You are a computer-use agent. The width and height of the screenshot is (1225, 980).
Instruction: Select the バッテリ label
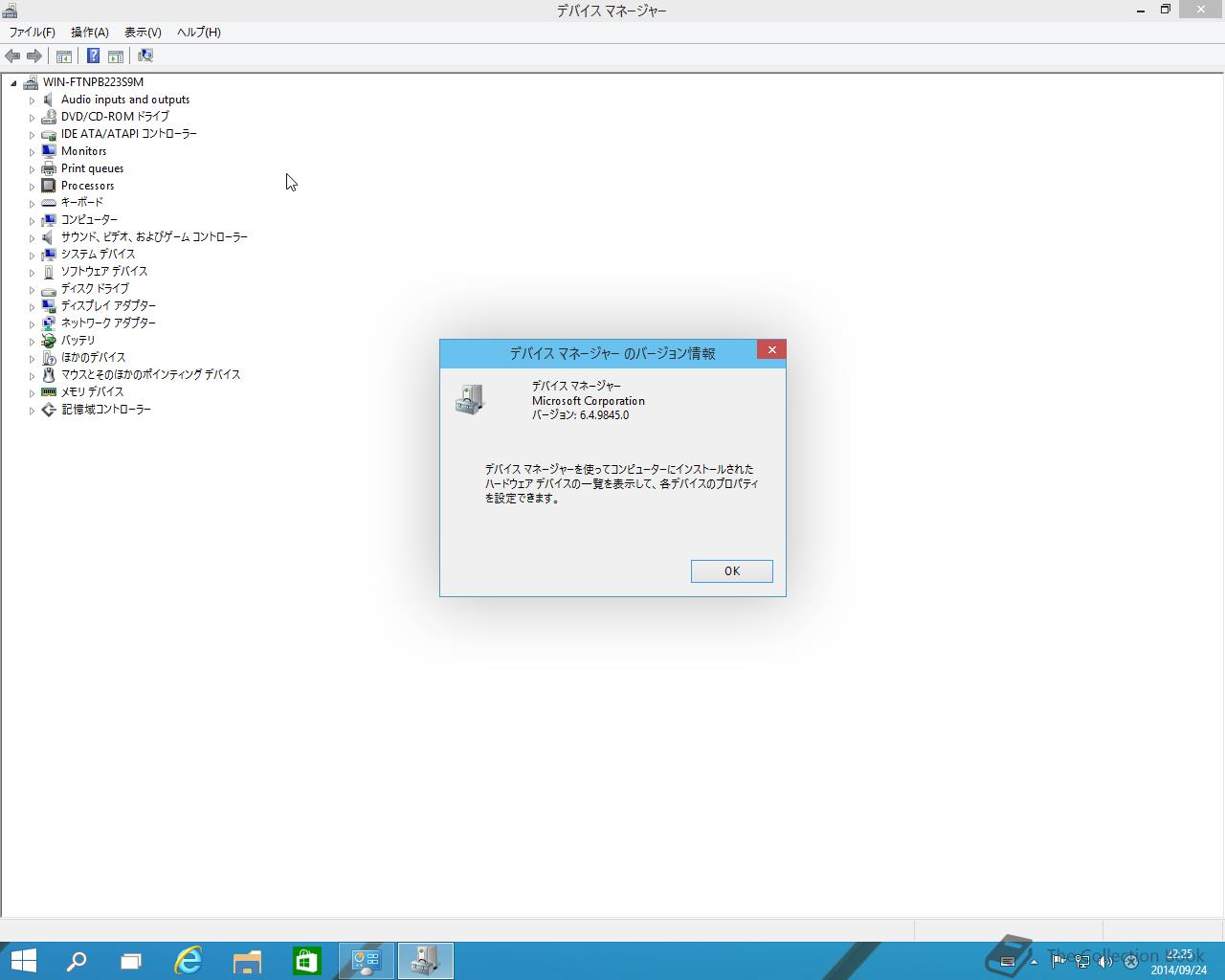78,341
